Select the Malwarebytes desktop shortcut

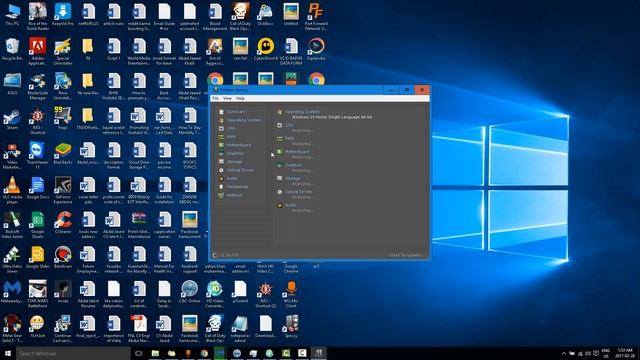[x=12, y=292]
